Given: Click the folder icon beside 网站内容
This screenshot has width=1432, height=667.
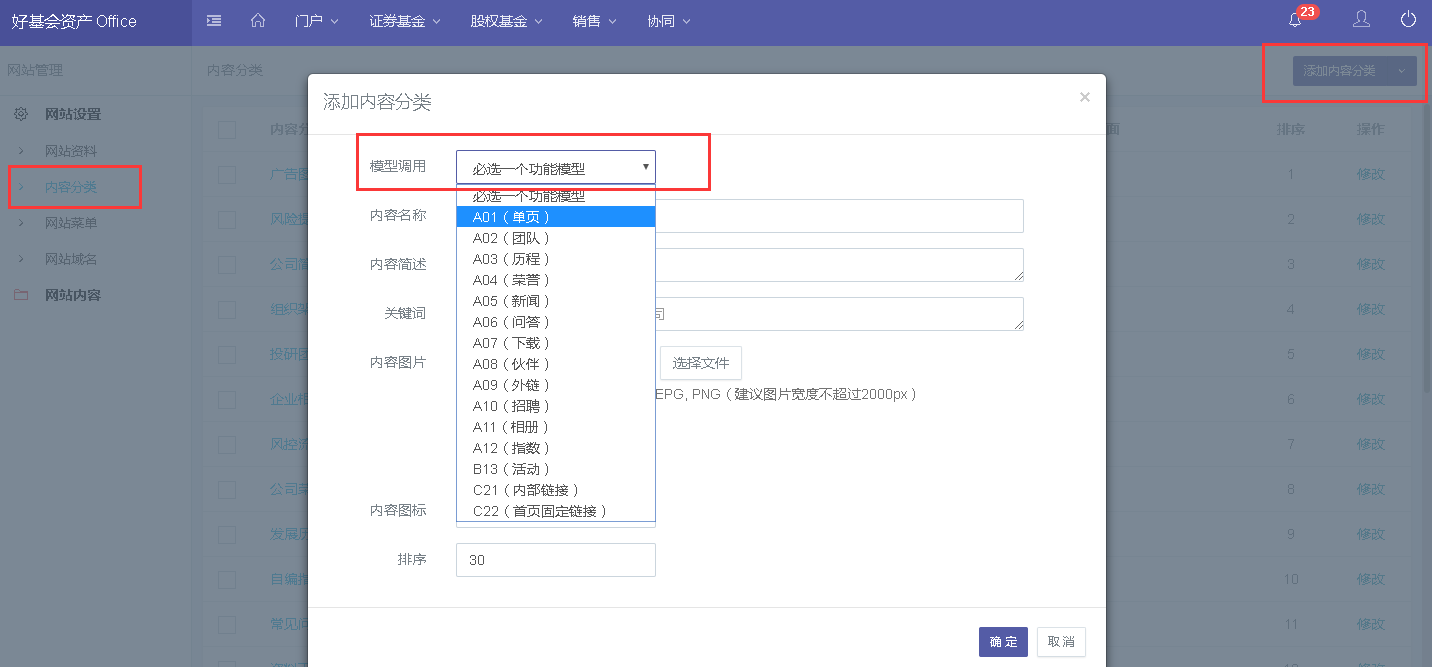Looking at the screenshot, I should tap(21, 294).
